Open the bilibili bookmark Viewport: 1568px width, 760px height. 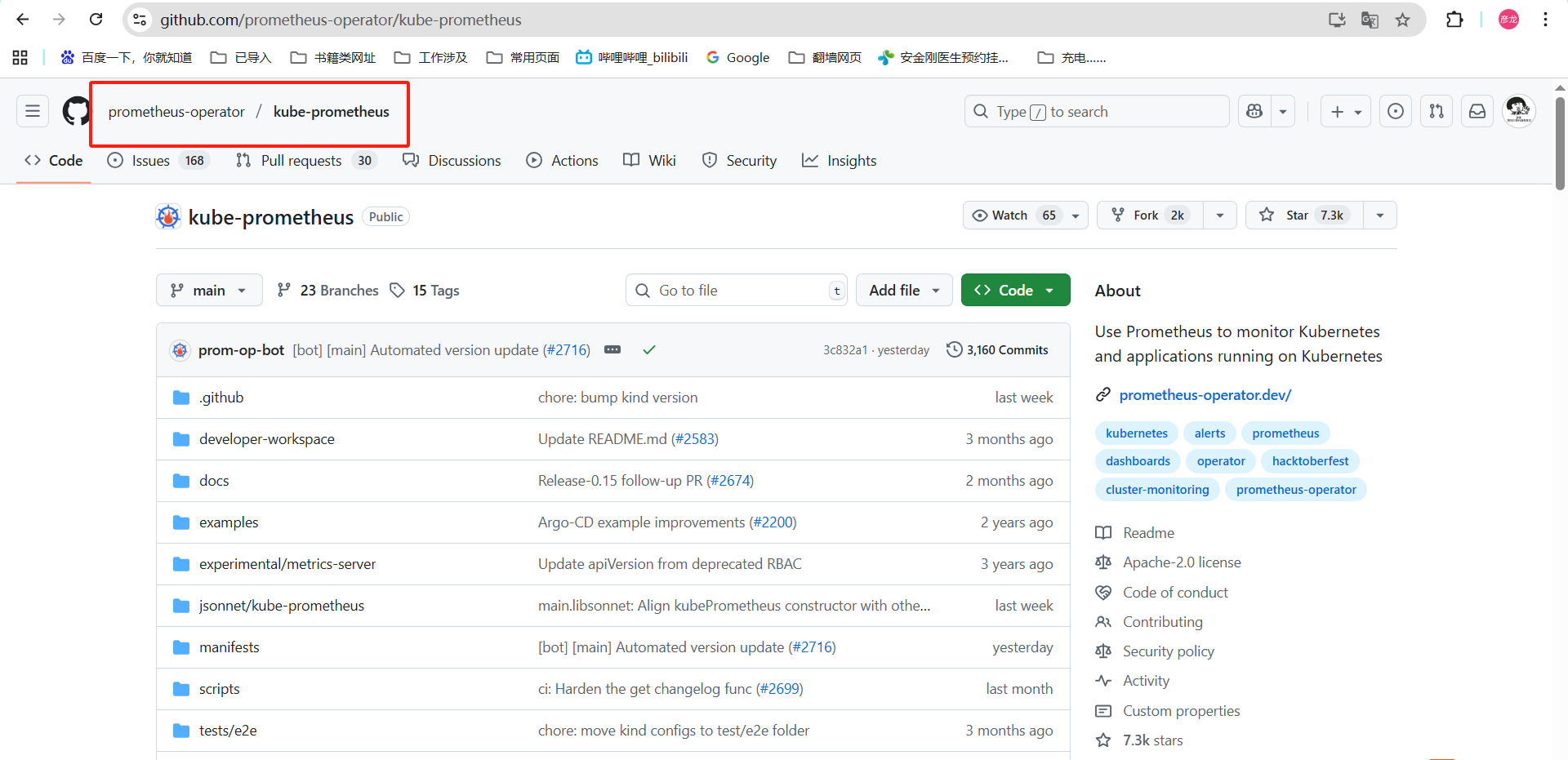(632, 57)
